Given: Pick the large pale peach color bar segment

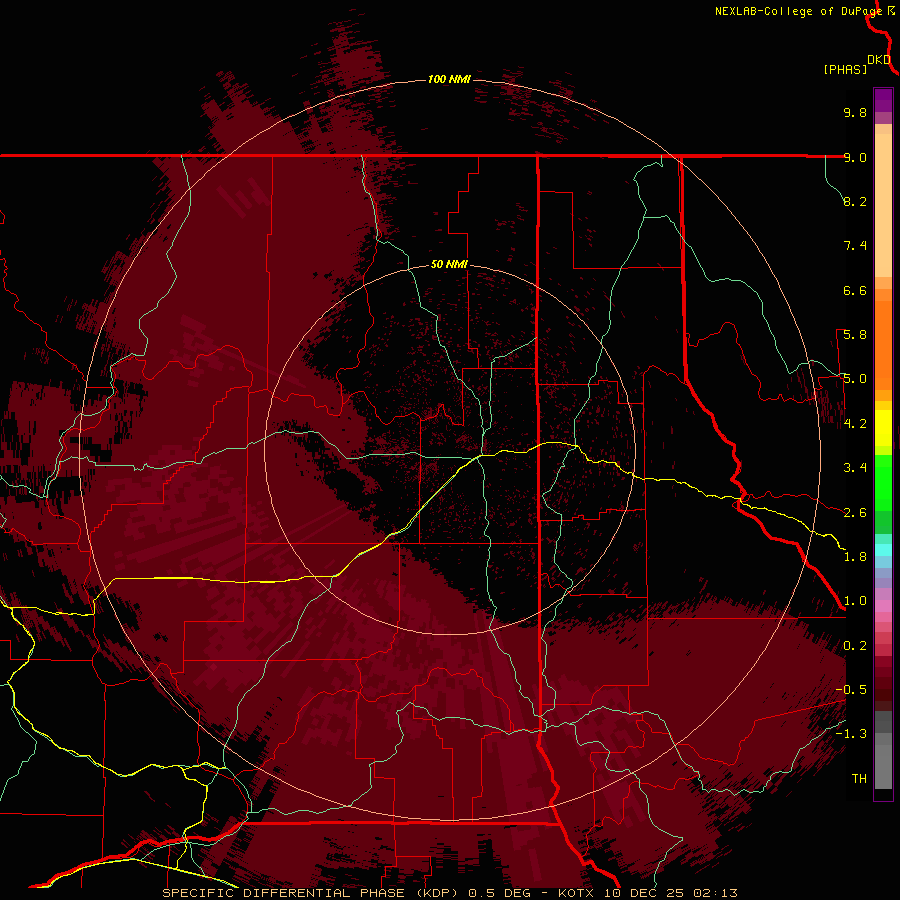Looking at the screenshot, I should pos(883,205).
